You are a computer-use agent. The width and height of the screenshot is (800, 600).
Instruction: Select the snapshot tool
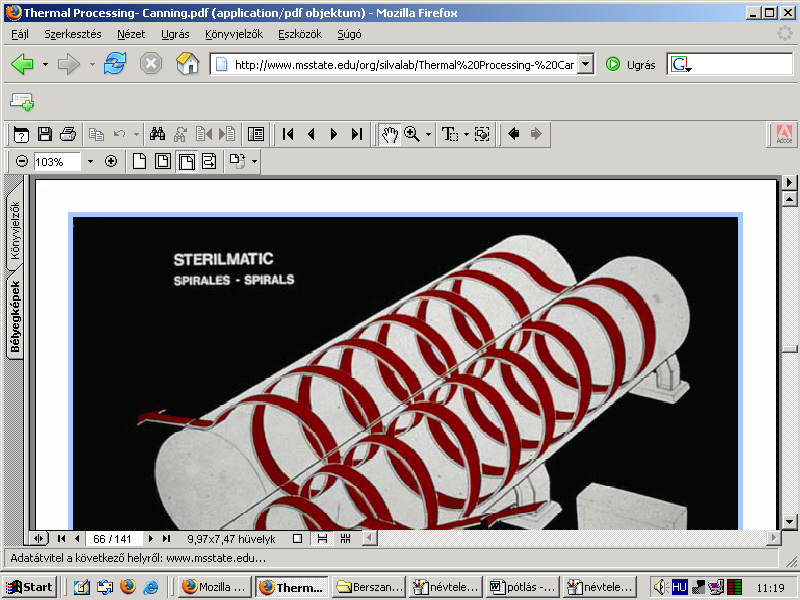(x=482, y=134)
